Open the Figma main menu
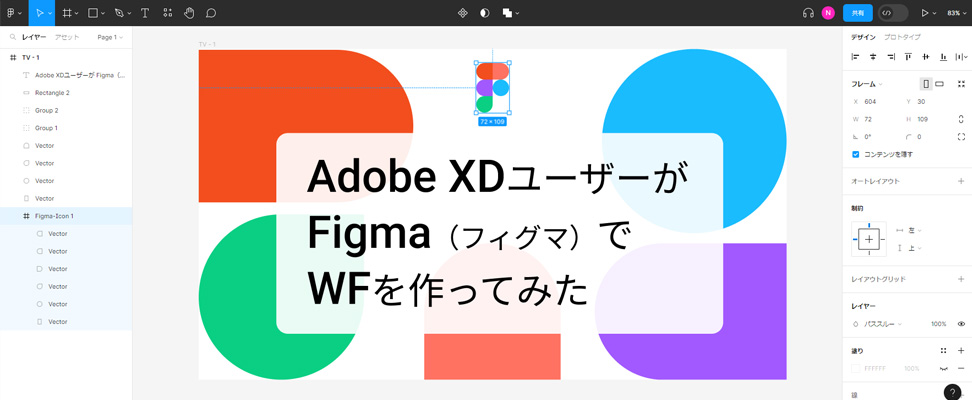This screenshot has width=972, height=400. pos(13,12)
